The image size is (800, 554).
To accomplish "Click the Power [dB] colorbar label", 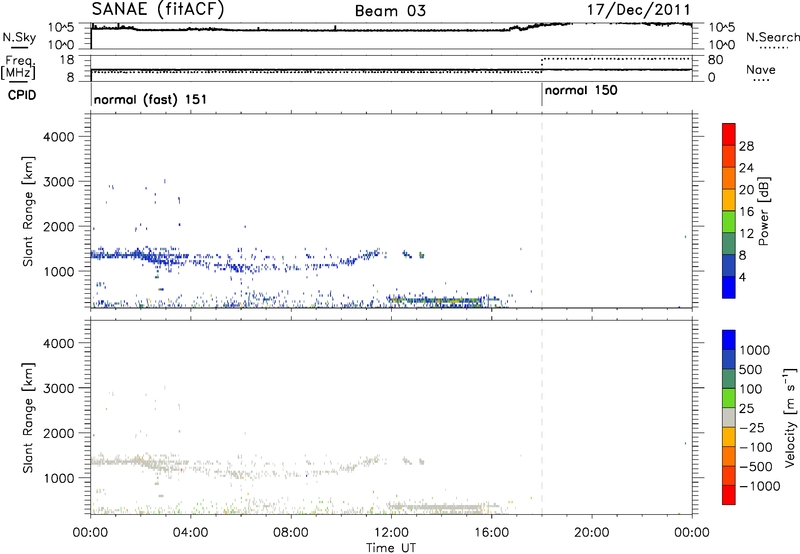I will pyautogui.click(x=763, y=211).
